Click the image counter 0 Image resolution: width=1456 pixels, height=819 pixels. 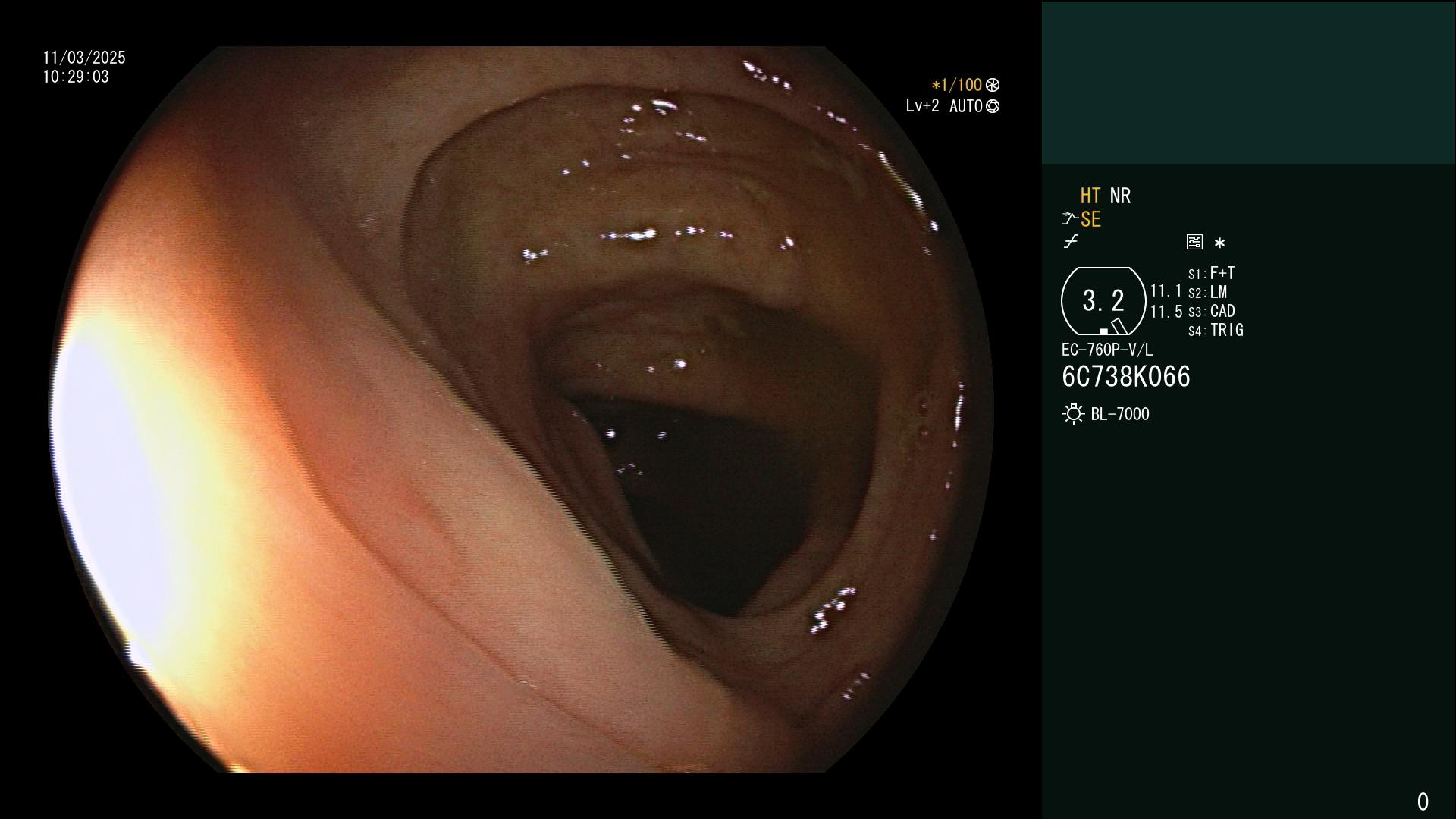click(1423, 802)
